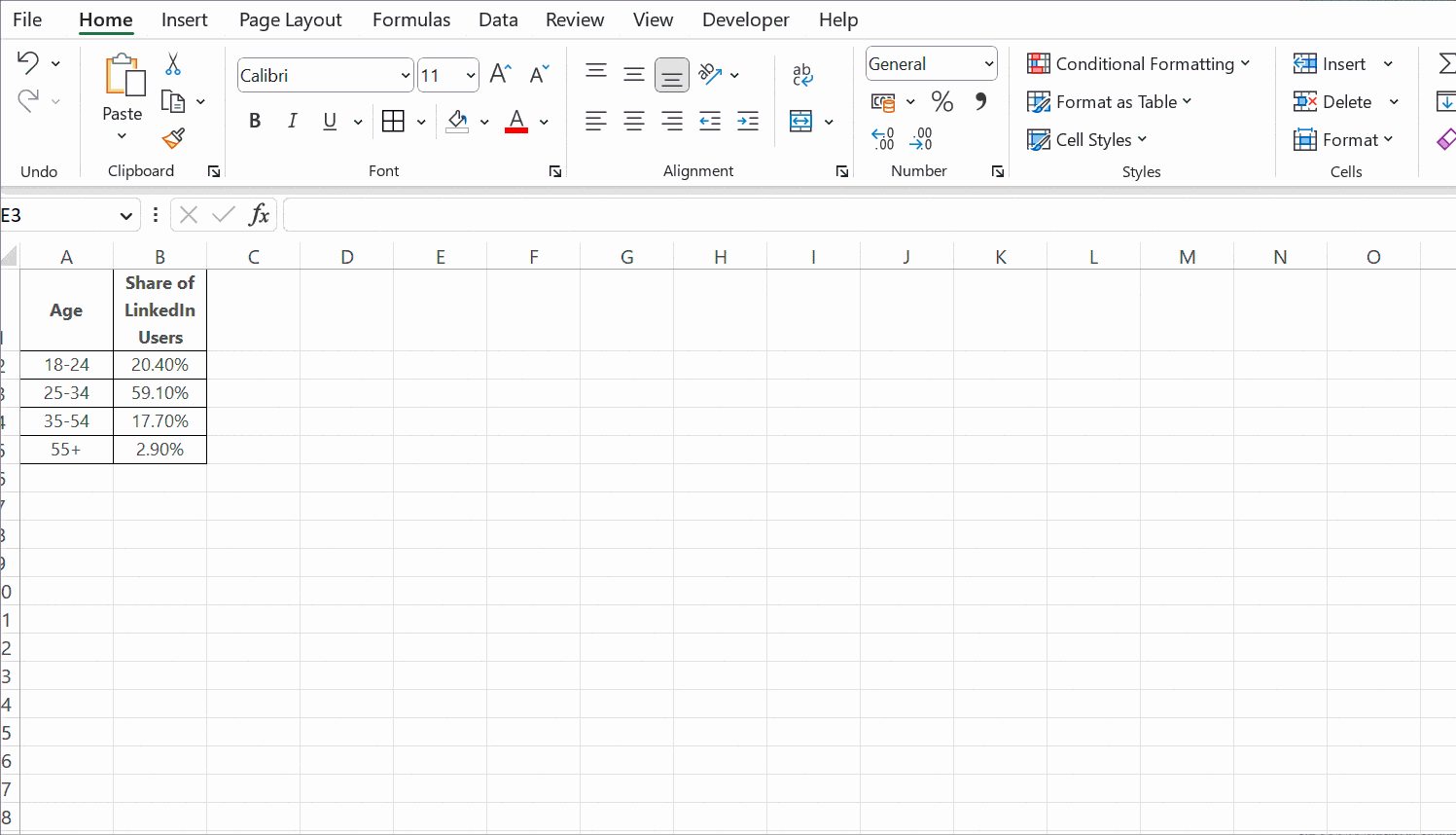
Task: Click the Format as Table button
Action: pyautogui.click(x=1110, y=102)
